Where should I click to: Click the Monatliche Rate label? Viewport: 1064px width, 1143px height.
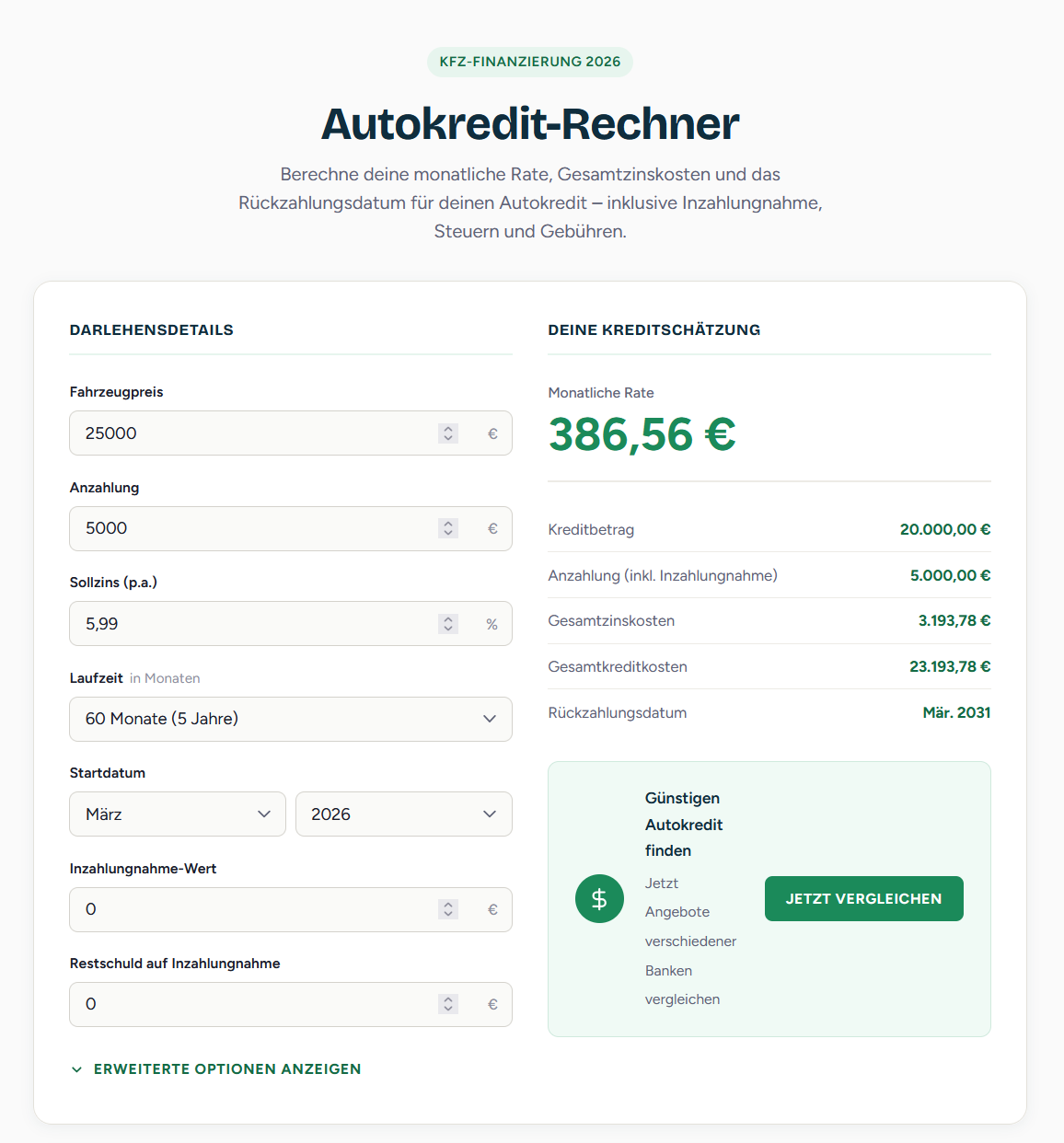coord(601,393)
